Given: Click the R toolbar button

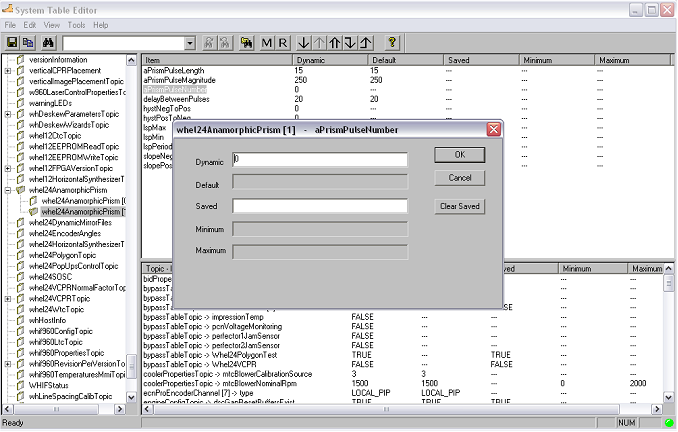Looking at the screenshot, I should [282, 43].
